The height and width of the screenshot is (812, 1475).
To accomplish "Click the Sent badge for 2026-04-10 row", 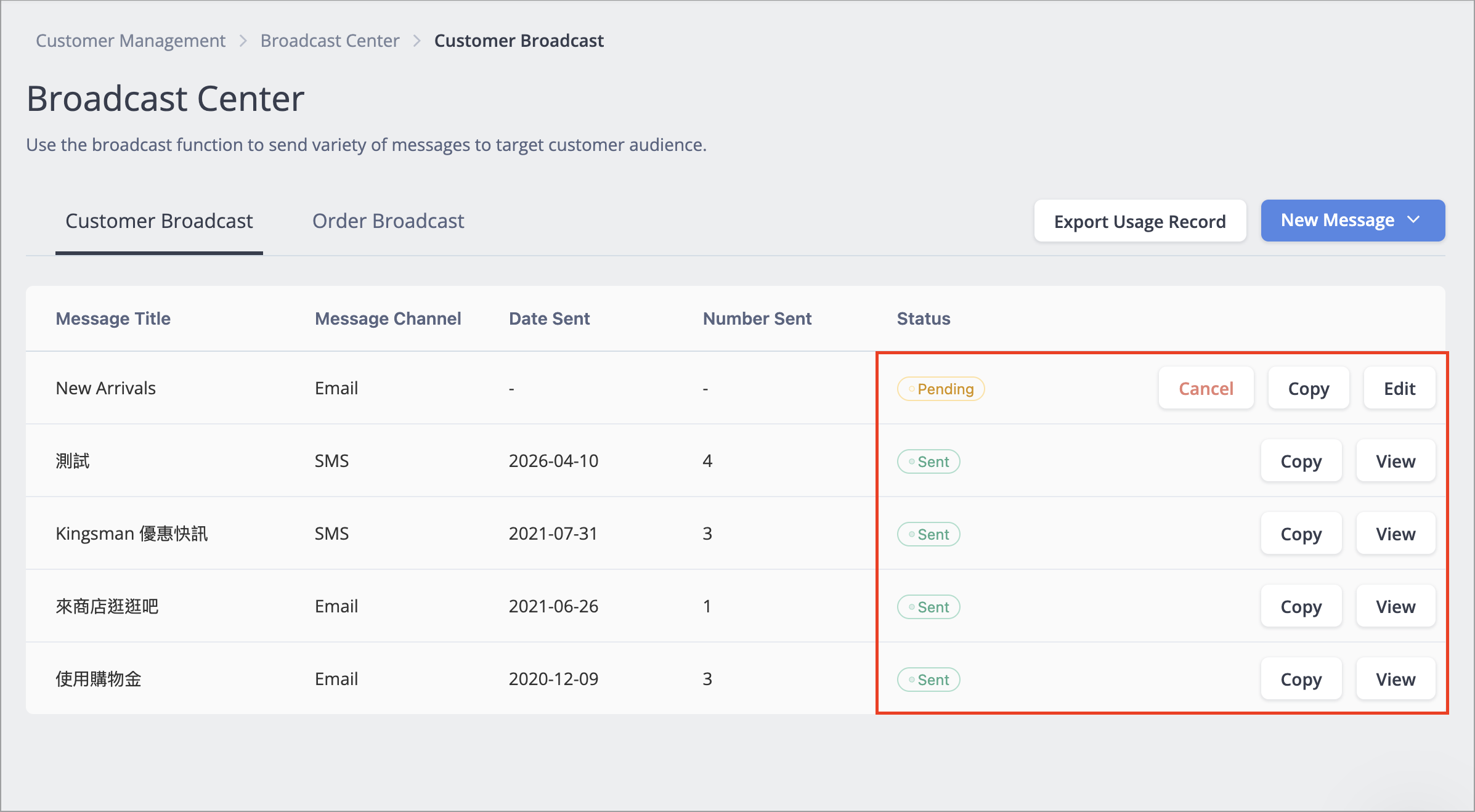I will [928, 461].
